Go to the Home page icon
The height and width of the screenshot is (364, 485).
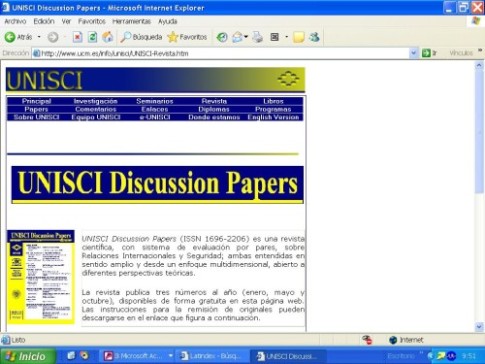tap(107, 37)
